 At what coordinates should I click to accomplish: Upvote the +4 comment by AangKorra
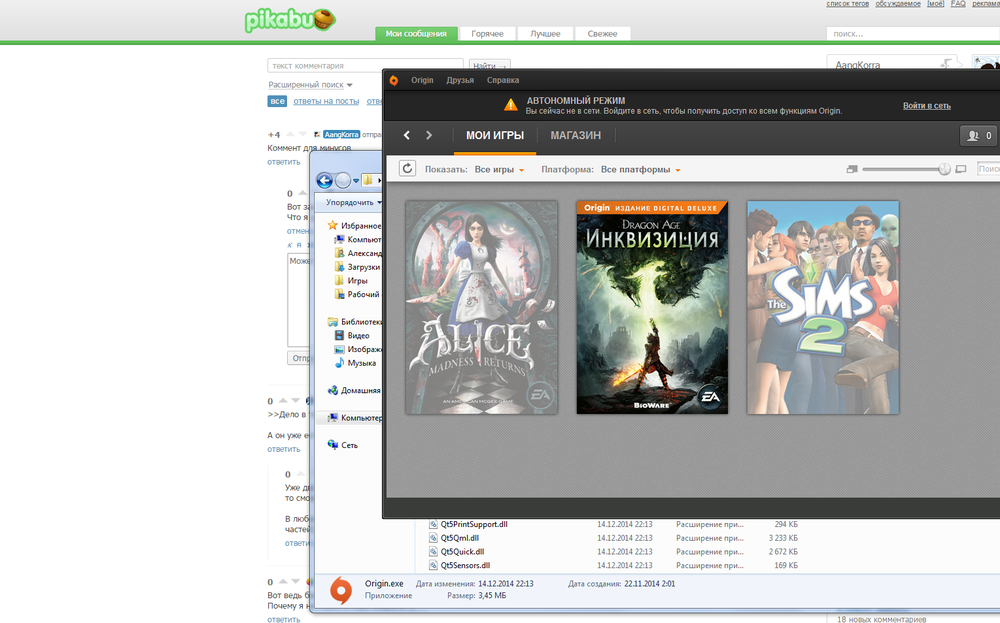click(x=290, y=135)
